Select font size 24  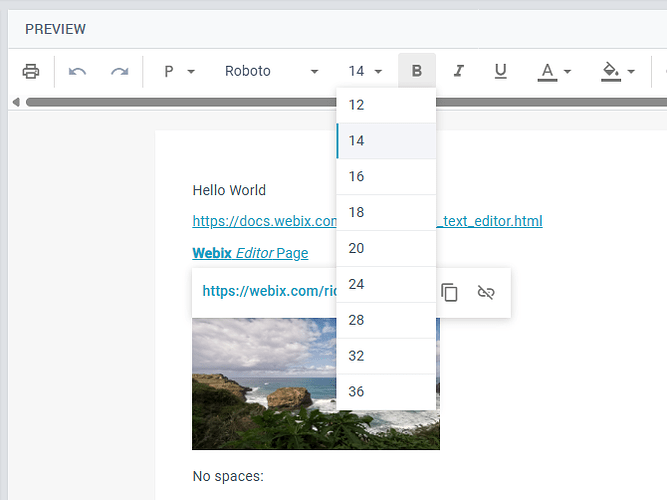click(386, 284)
